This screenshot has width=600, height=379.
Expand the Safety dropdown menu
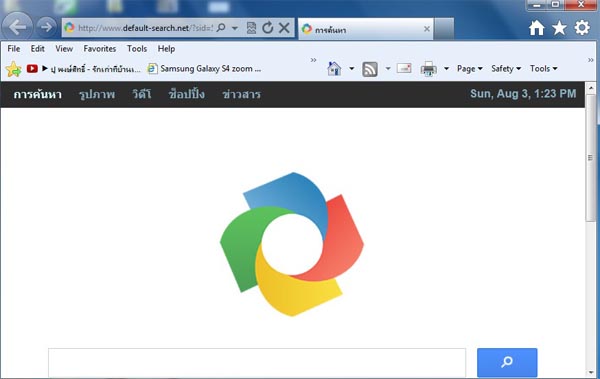click(x=506, y=69)
